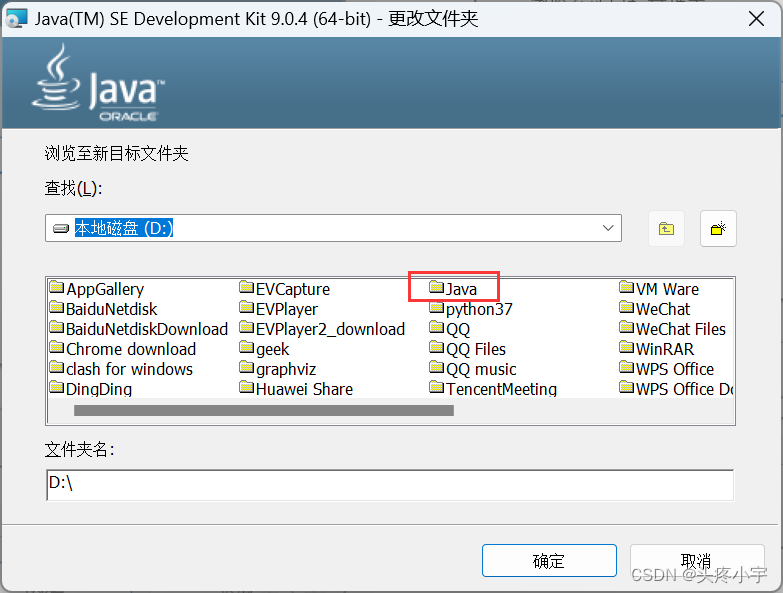Select the DingDing folder
783x593 pixels.
[91, 389]
